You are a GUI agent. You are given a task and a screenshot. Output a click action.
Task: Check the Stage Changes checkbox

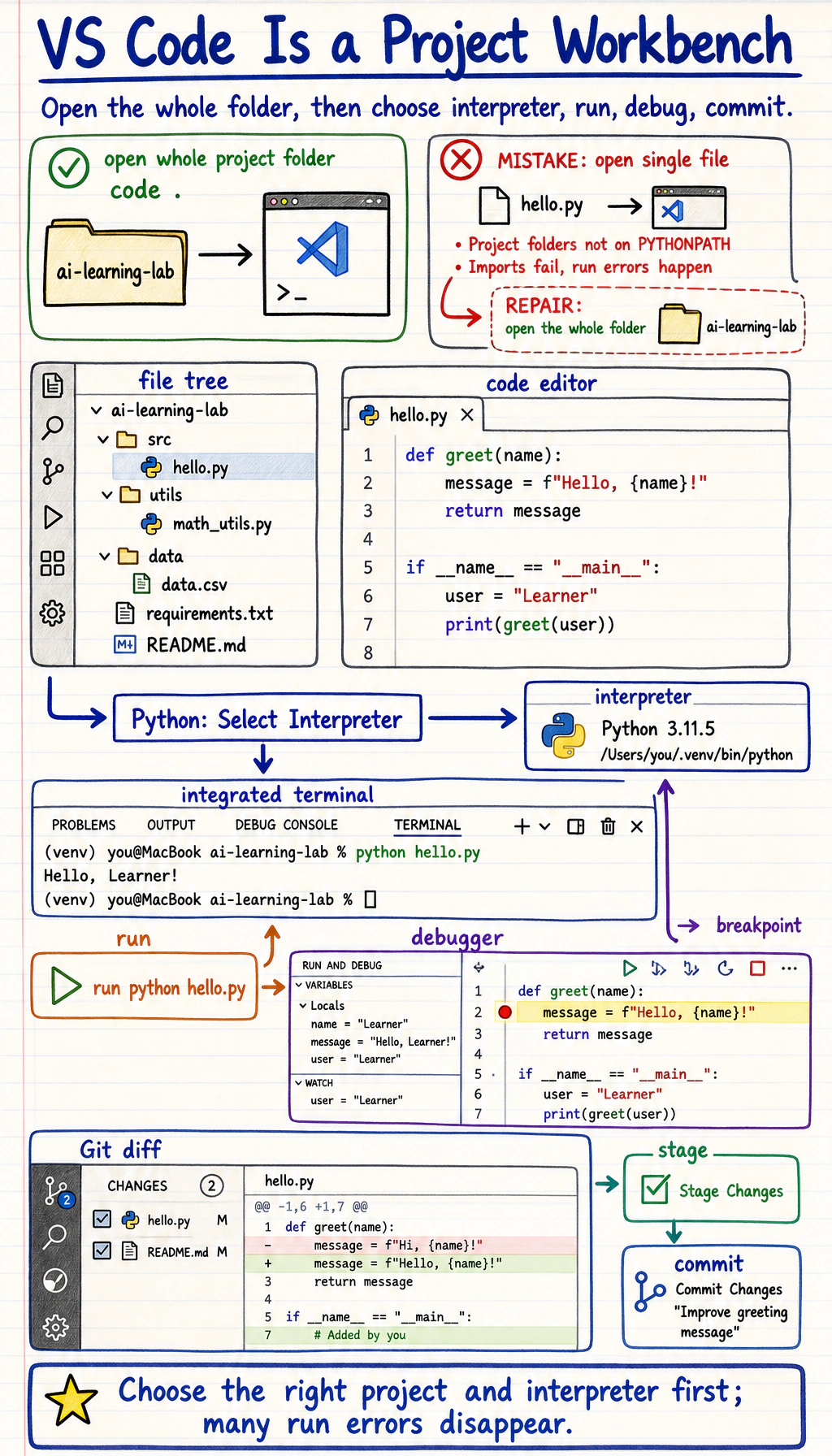coord(655,1189)
